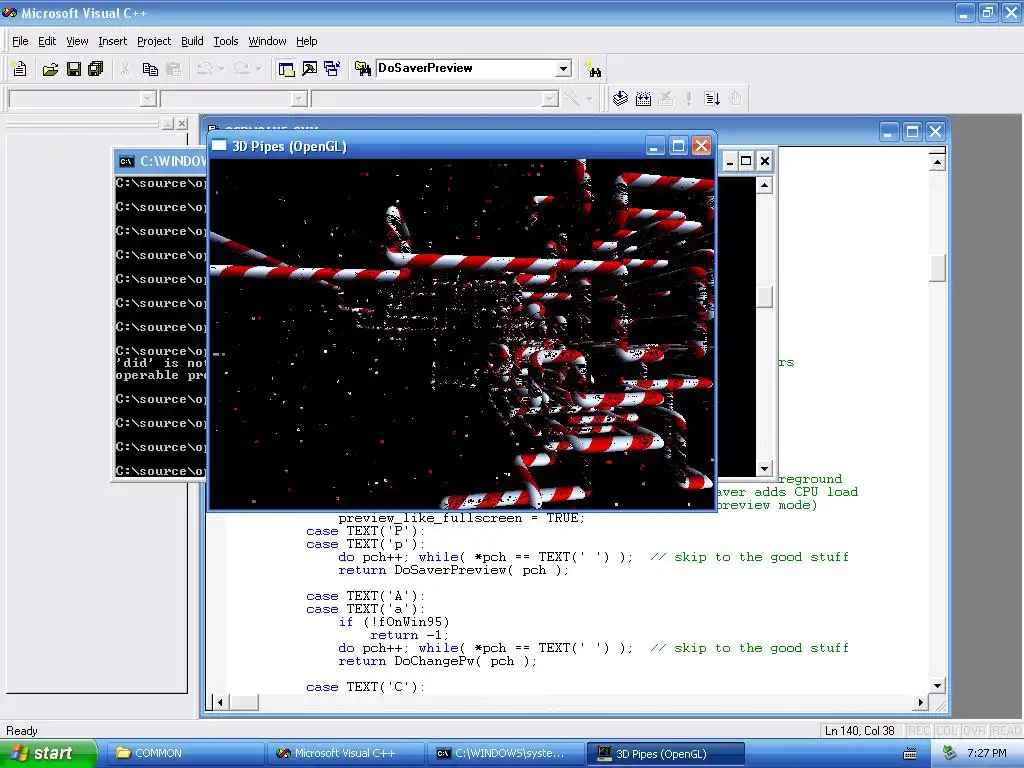1024x768 pixels.
Task: Click the COL indicator in status bar
Action: click(x=946, y=731)
